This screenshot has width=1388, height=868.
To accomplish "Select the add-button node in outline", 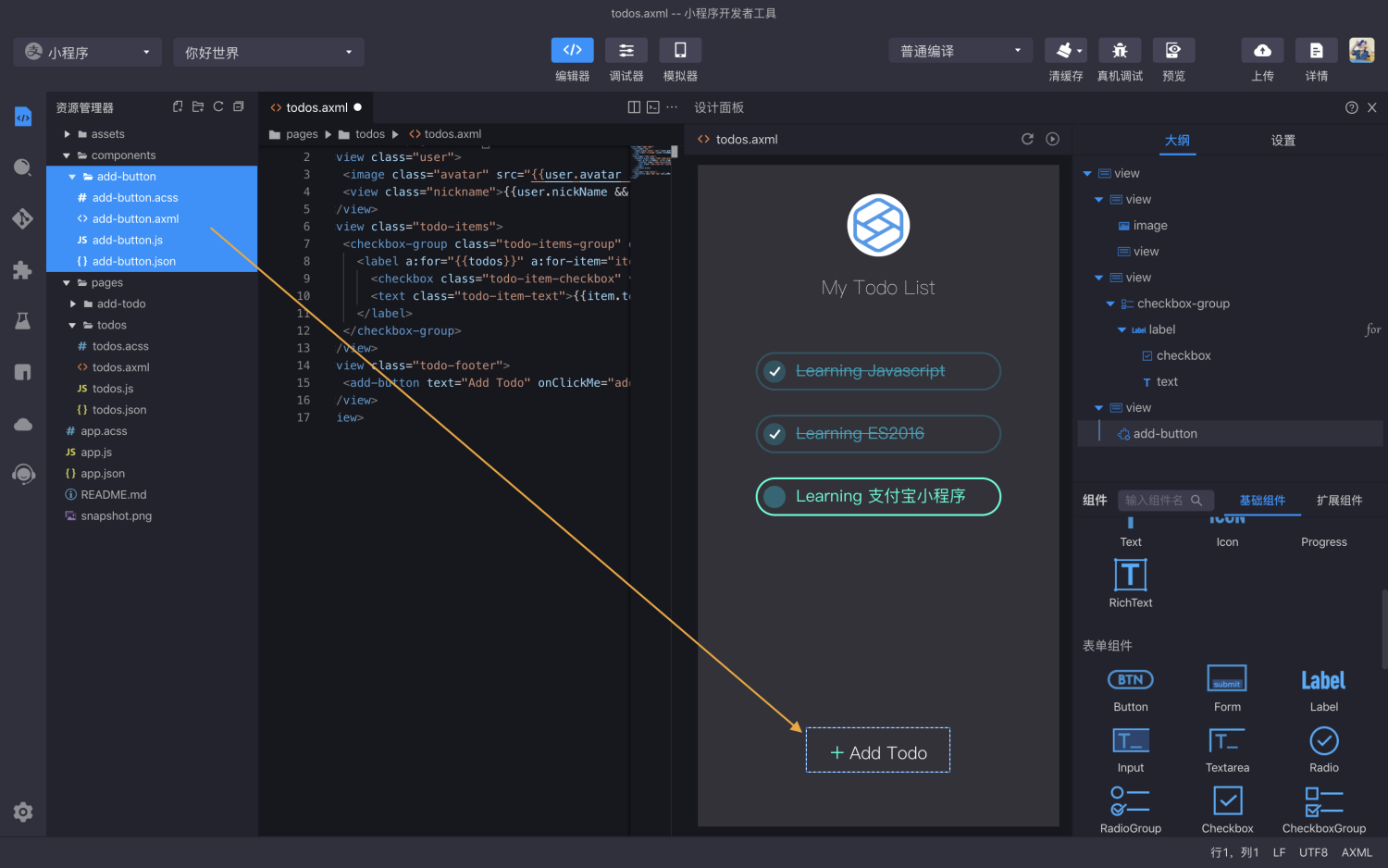I will pos(1231,434).
